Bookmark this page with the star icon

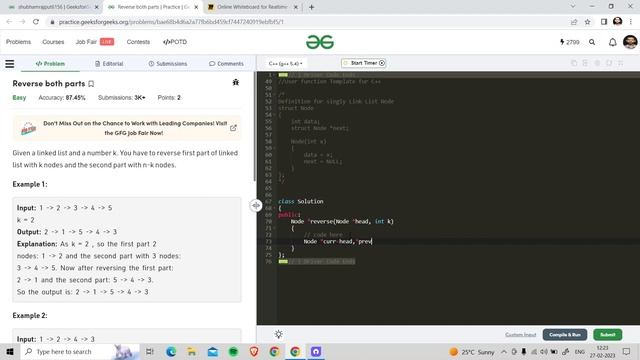click(x=587, y=22)
